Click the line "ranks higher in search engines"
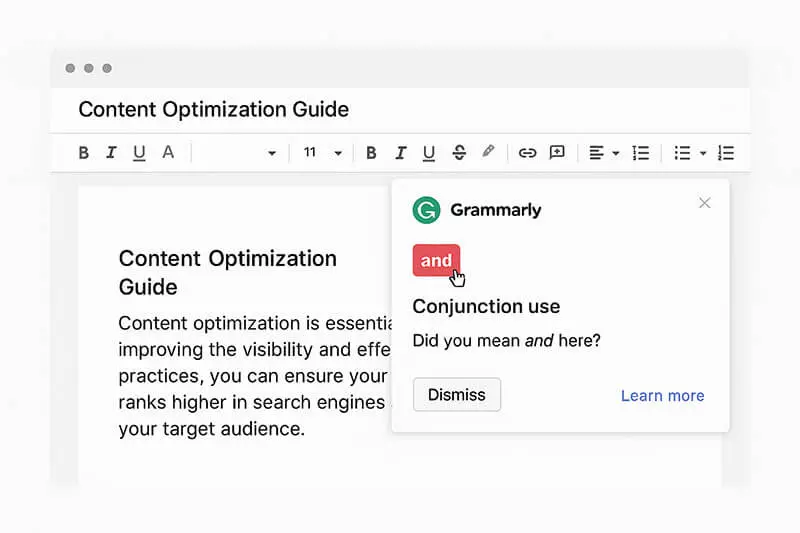 click(x=252, y=402)
